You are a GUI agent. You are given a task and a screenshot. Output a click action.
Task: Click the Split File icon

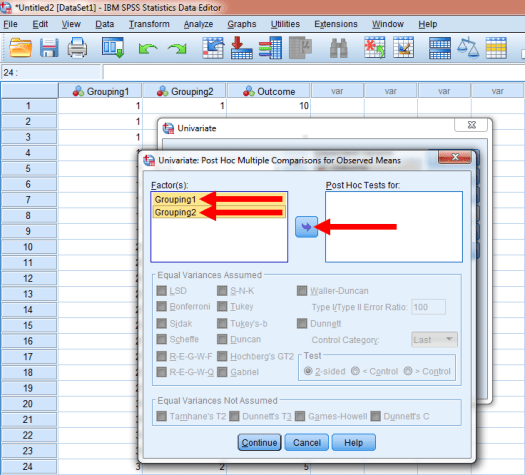[x=440, y=48]
